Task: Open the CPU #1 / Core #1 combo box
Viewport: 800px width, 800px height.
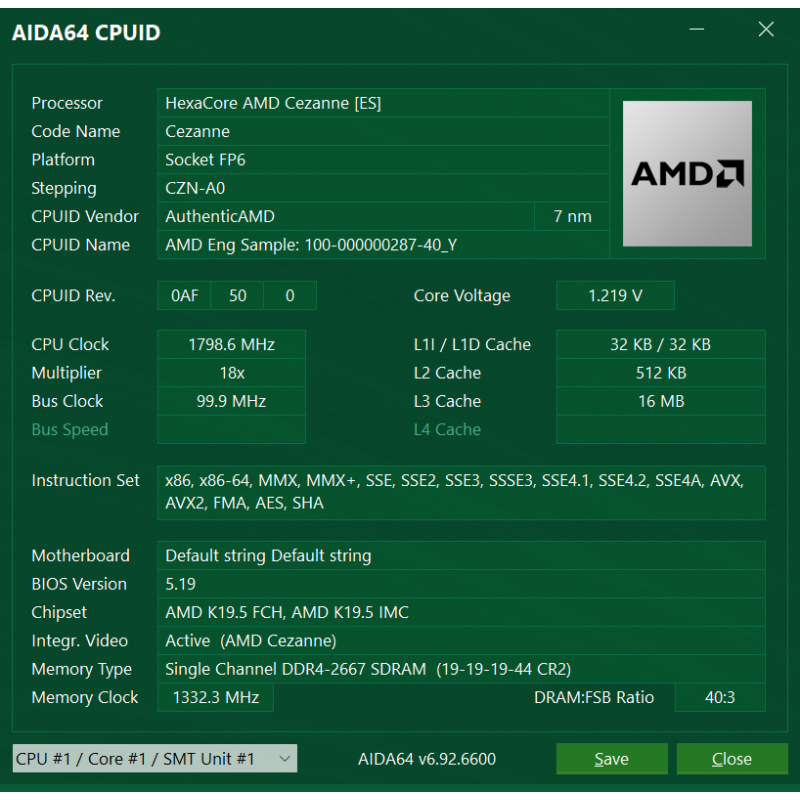Action: [x=155, y=759]
